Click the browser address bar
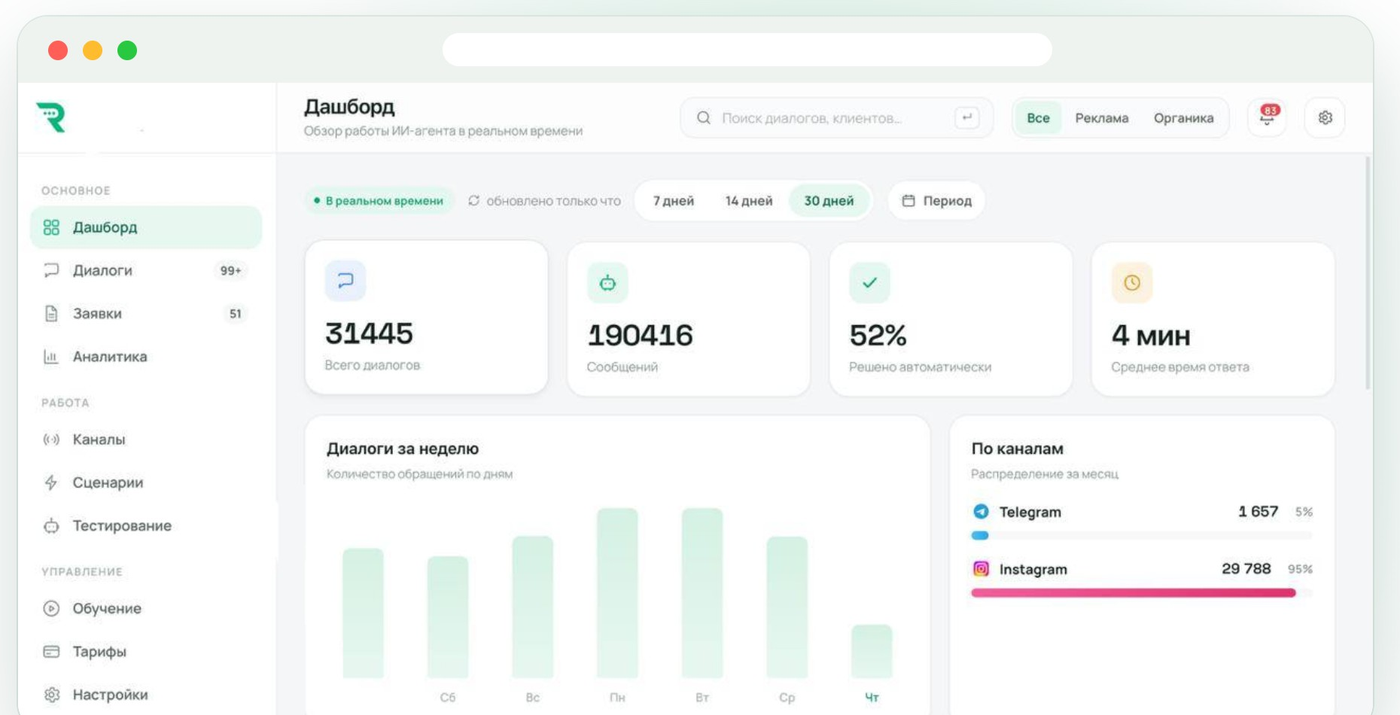 tap(747, 50)
